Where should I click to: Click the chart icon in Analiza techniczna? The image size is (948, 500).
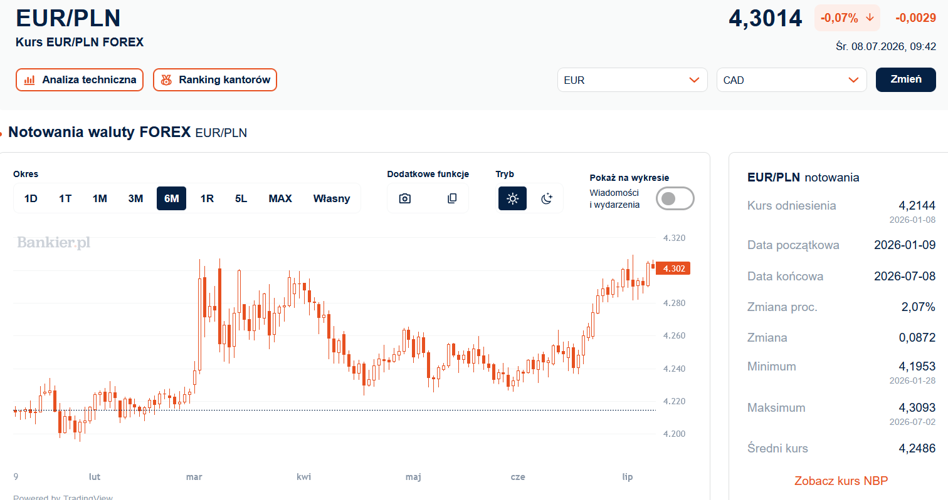29,80
